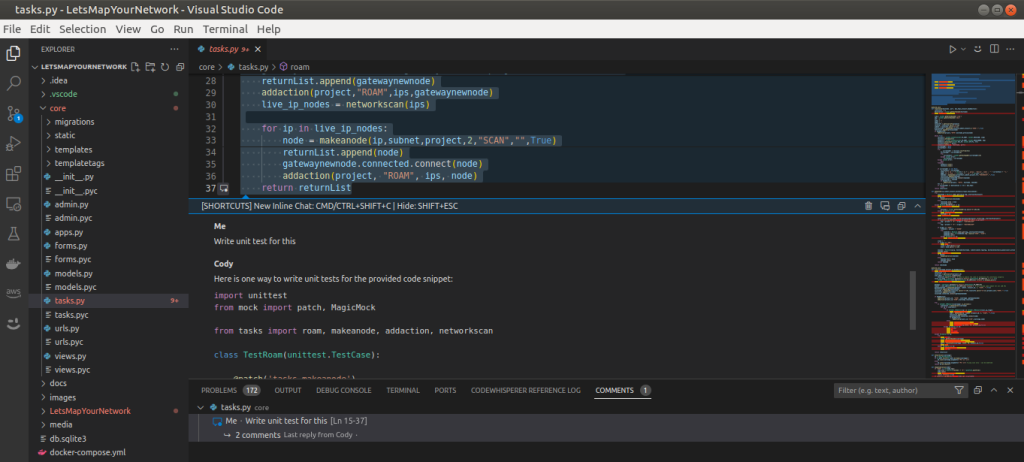Click New File icon in Explorer header
The height and width of the screenshot is (462, 1024).
(135, 67)
